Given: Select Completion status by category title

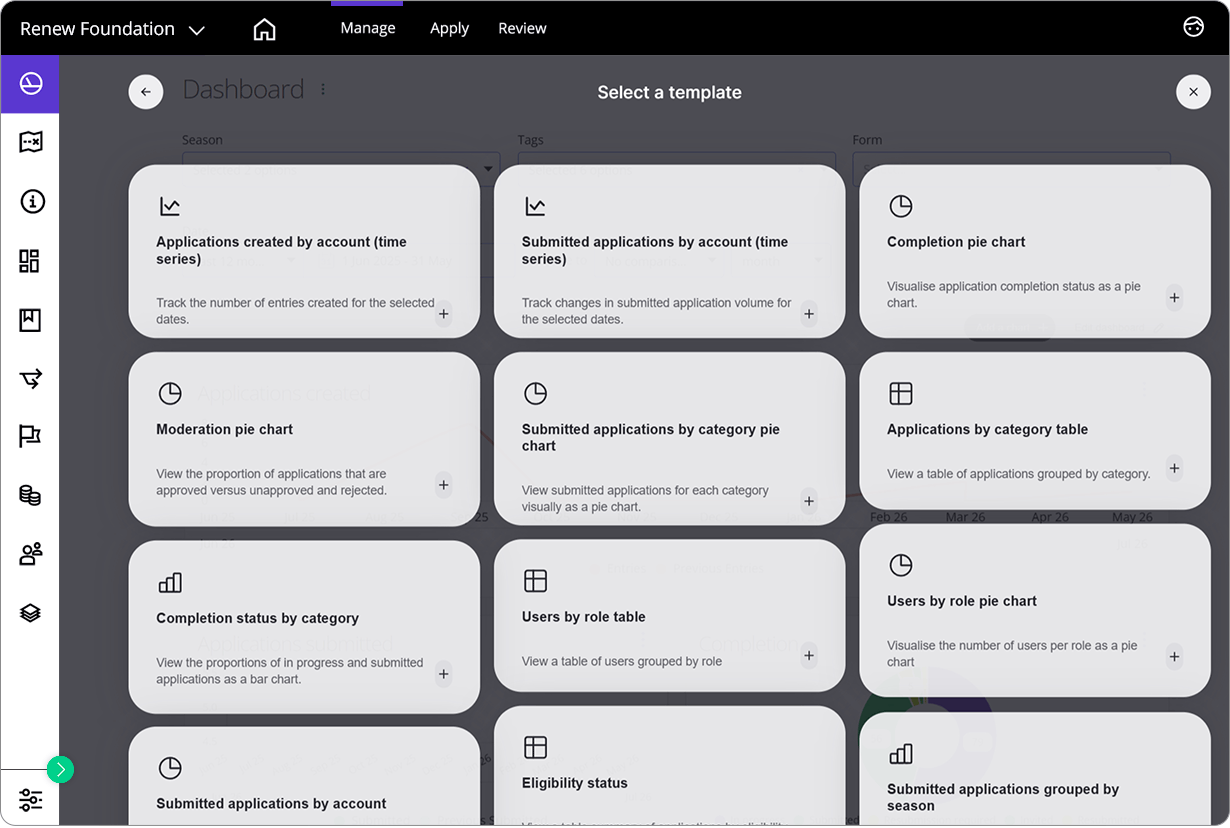Looking at the screenshot, I should click(x=257, y=618).
